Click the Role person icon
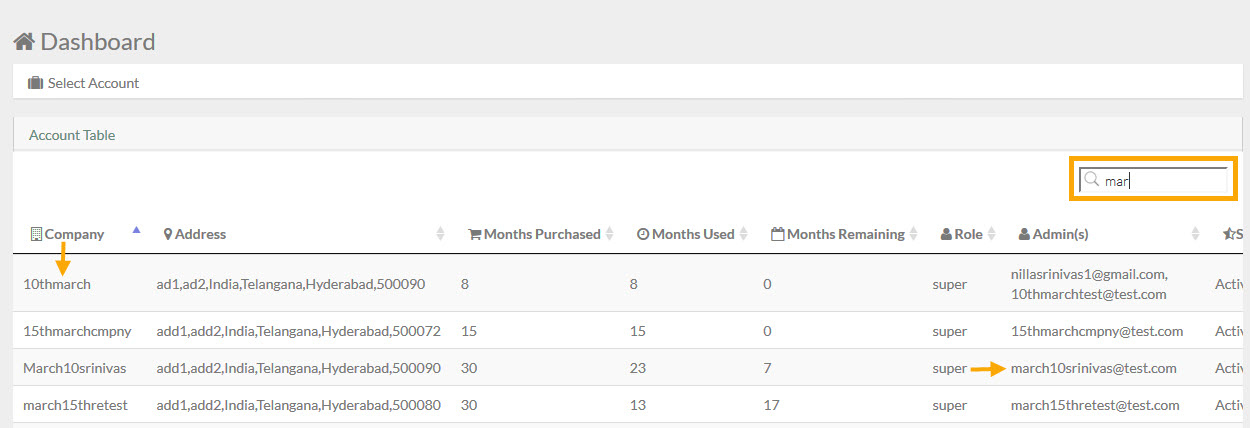1250x428 pixels. [x=946, y=234]
